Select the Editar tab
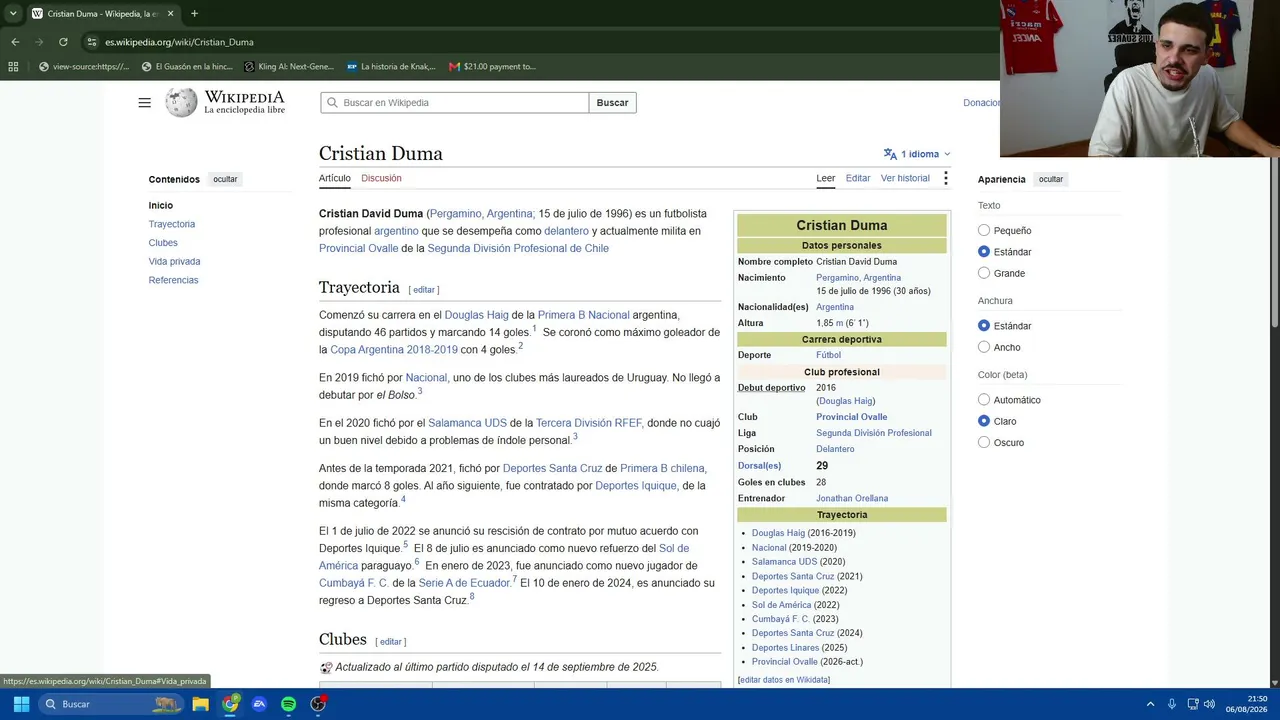The height and width of the screenshot is (720, 1280). [858, 178]
